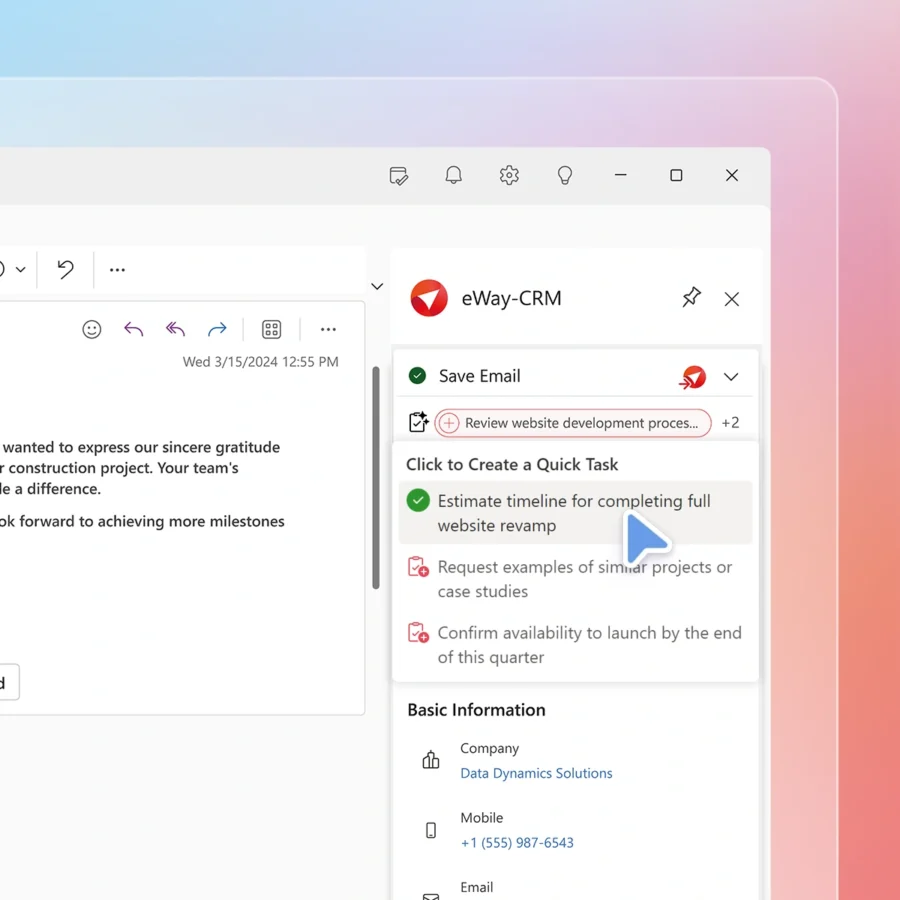Show the +2 additional suggested tasks
The height and width of the screenshot is (900, 900).
[730, 423]
